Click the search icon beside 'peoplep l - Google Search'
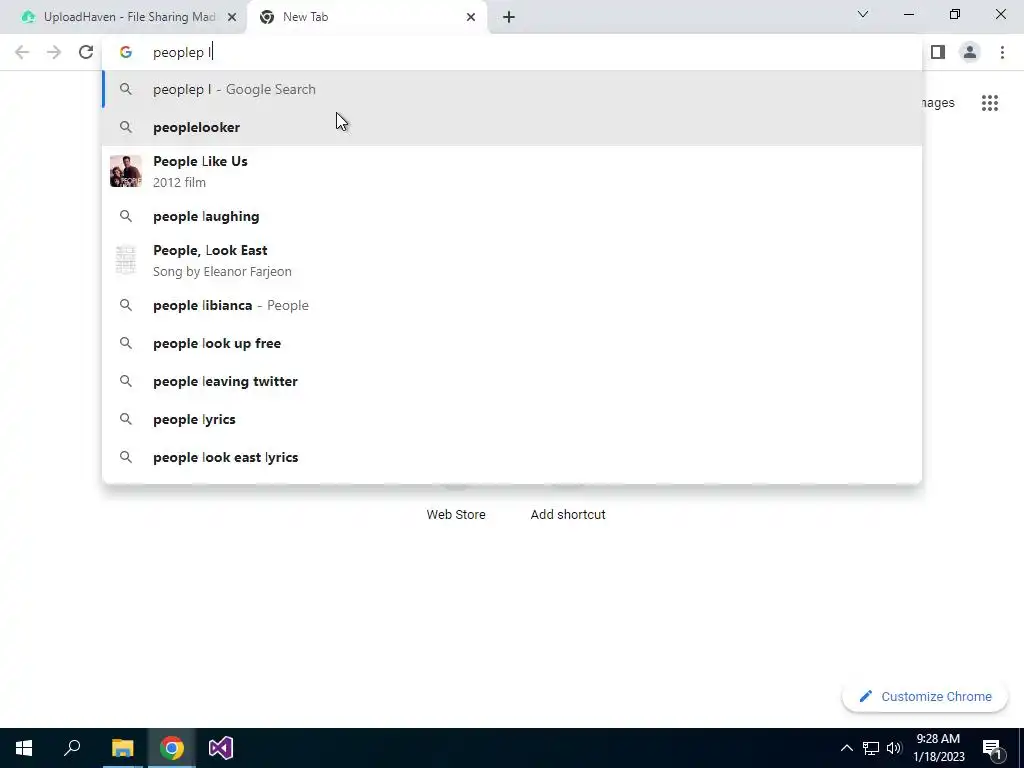Image resolution: width=1024 pixels, height=768 pixels. [125, 89]
